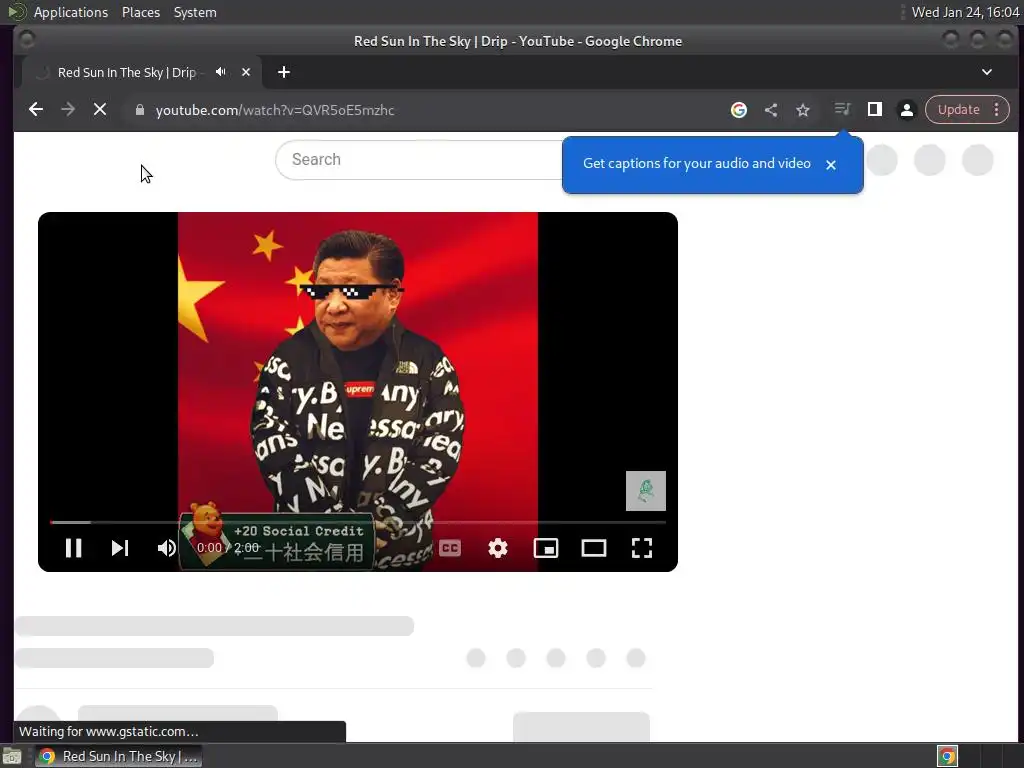View site information lock icon
The height and width of the screenshot is (768, 1024).
pyautogui.click(x=139, y=110)
